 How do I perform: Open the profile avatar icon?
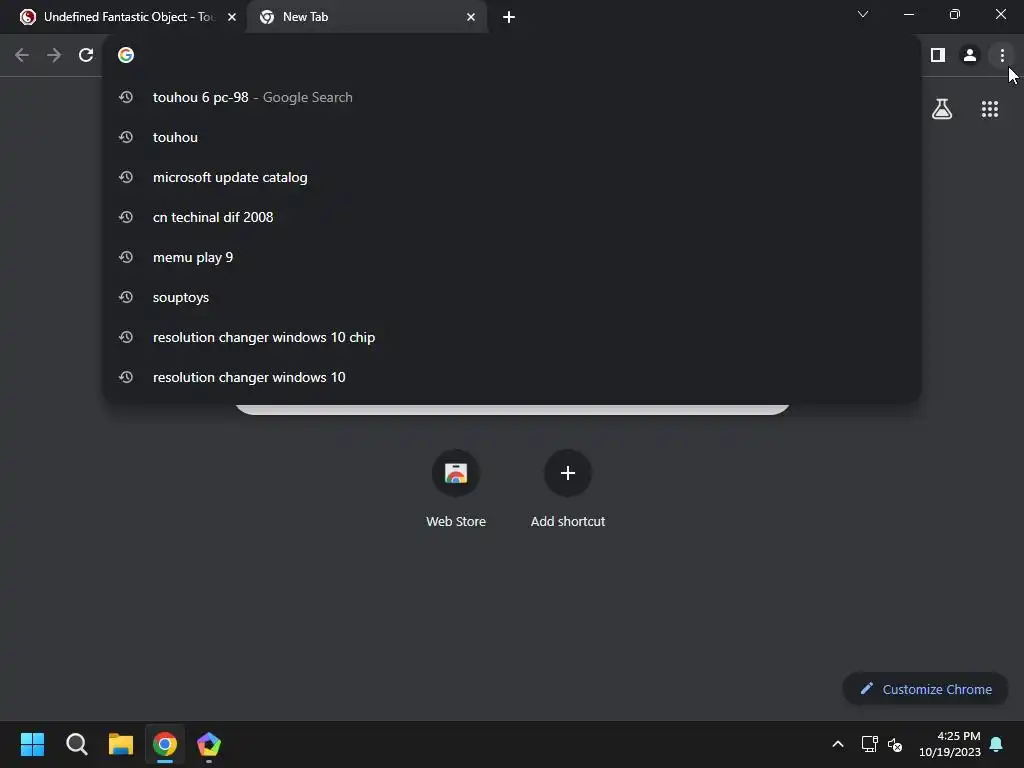click(x=970, y=56)
